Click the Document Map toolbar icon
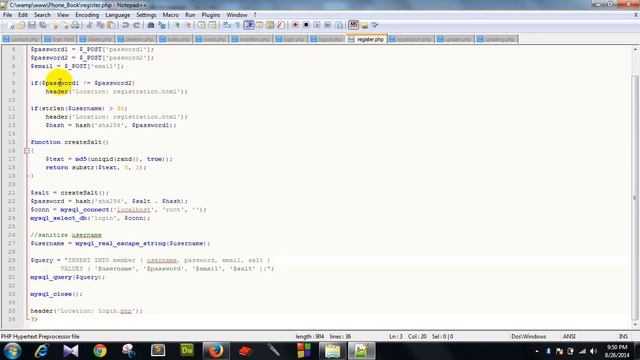This screenshot has width=640, height=360. 270,25
